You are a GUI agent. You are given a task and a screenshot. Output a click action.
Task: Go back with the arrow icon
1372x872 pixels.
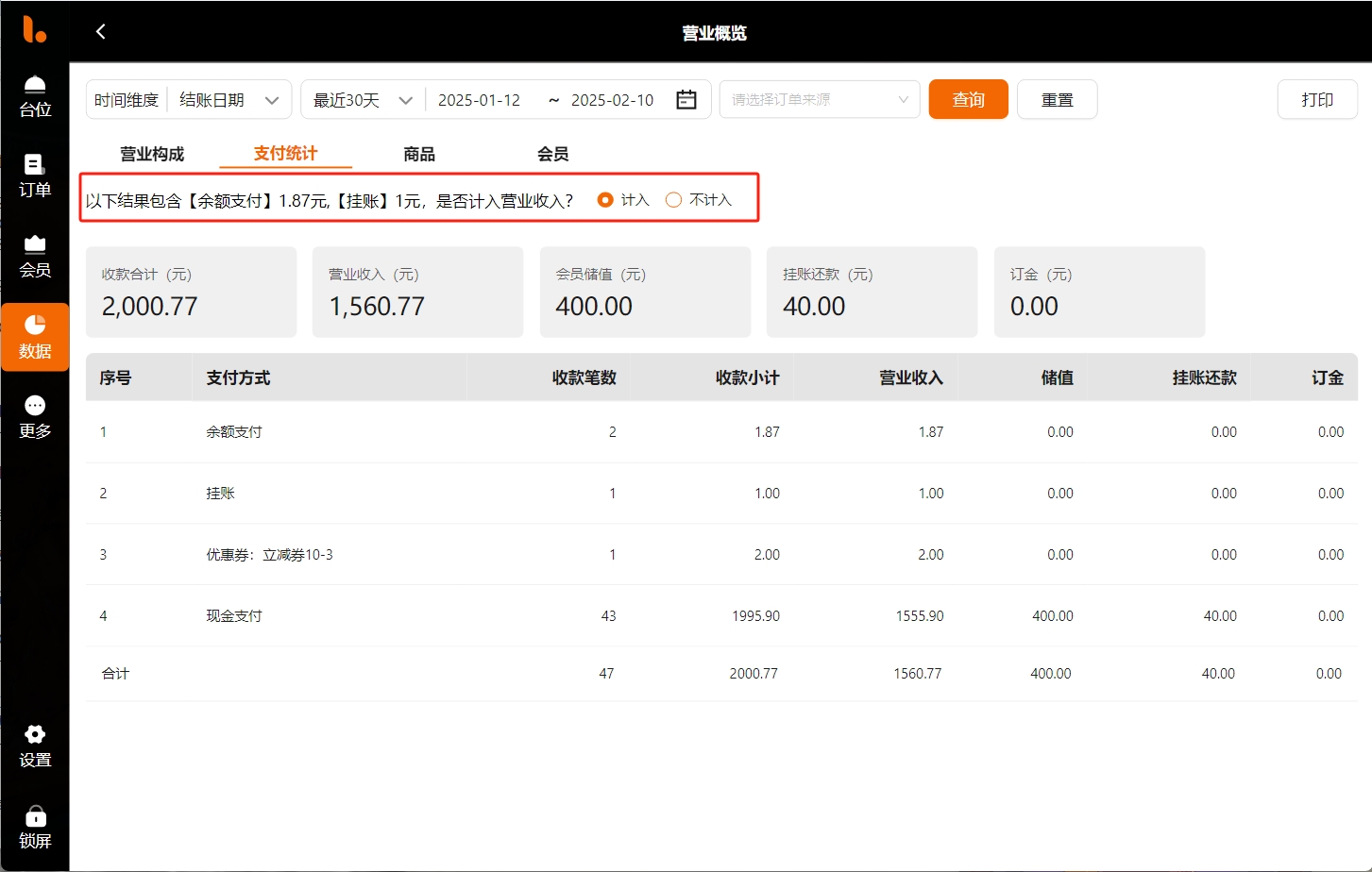[x=101, y=32]
